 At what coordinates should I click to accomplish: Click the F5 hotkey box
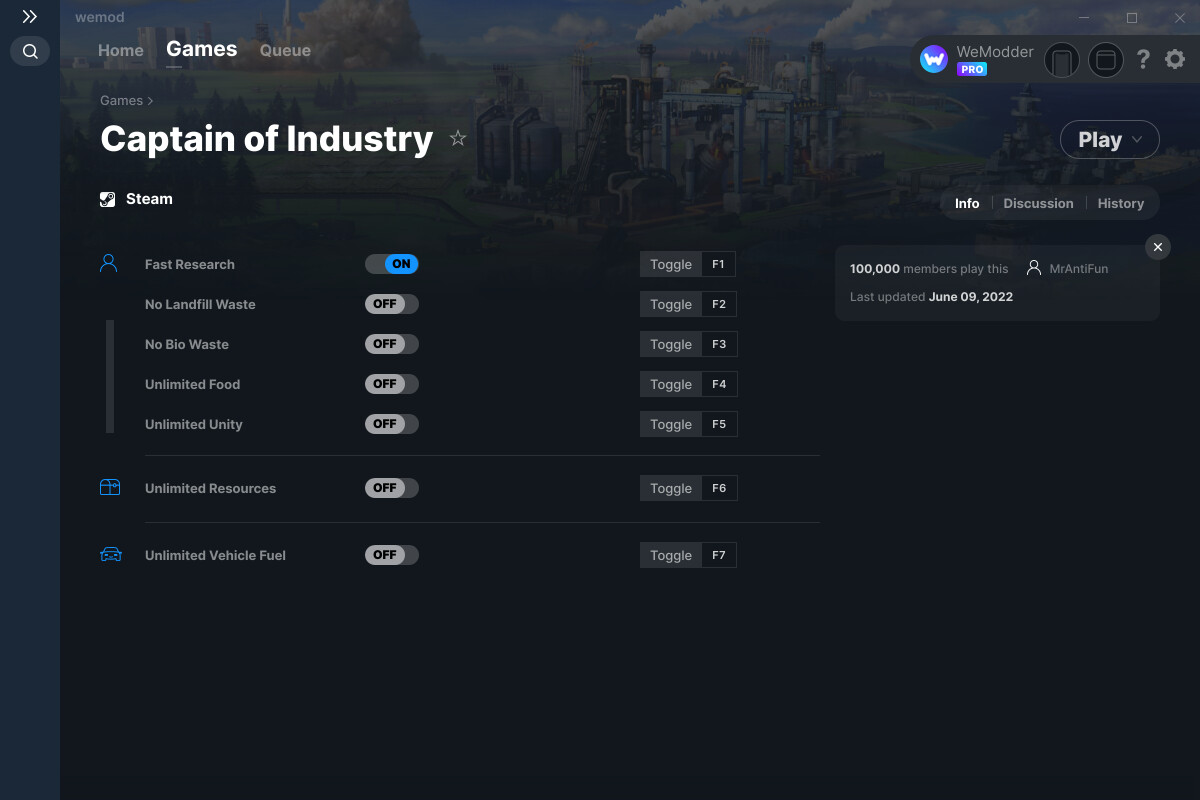[719, 424]
